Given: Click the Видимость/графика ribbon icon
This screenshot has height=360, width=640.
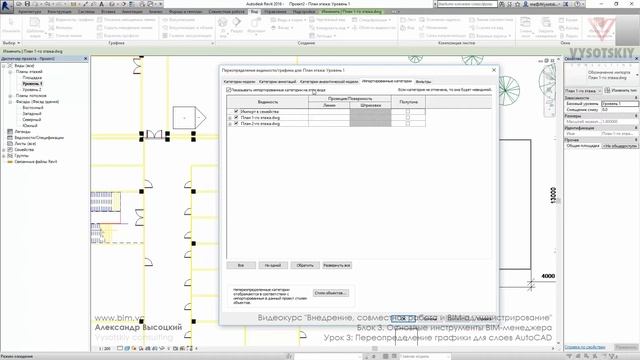Looking at the screenshot, I should [51, 20].
